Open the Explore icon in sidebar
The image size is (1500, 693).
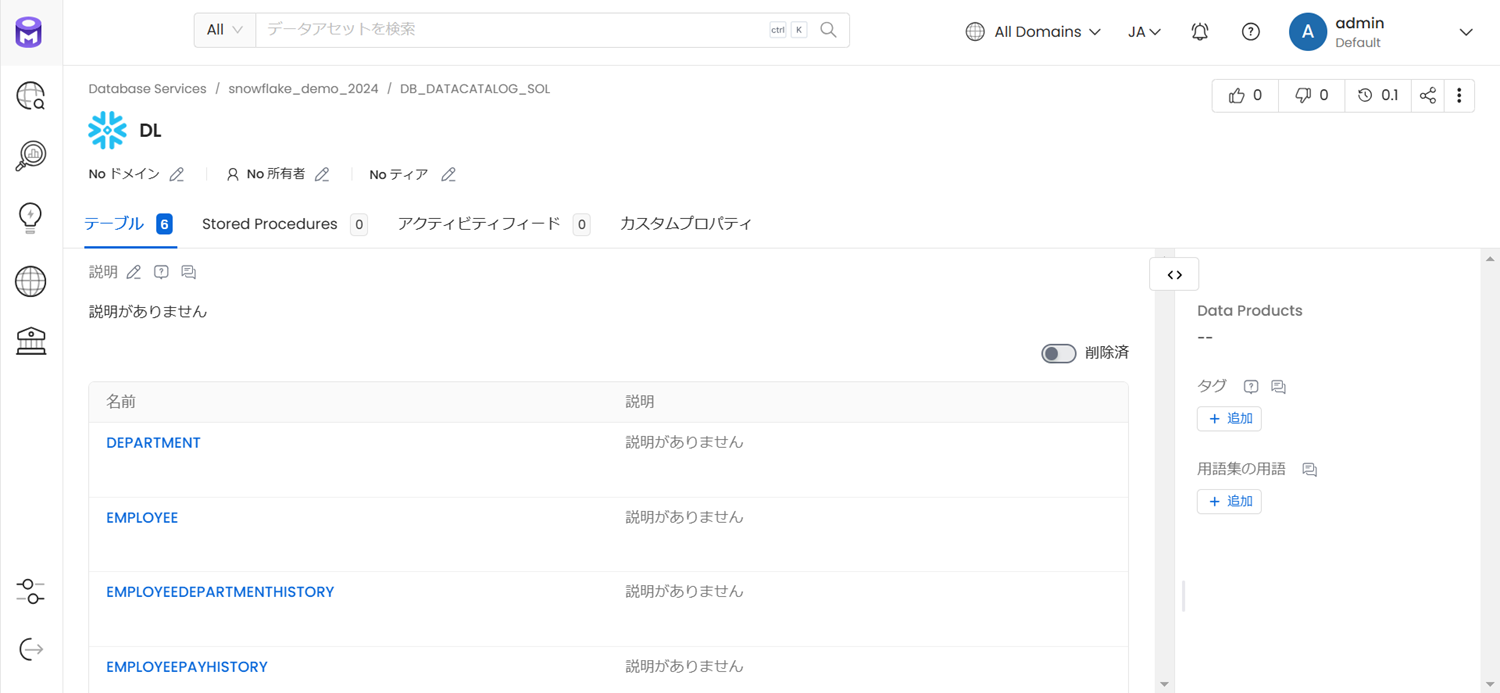click(31, 96)
